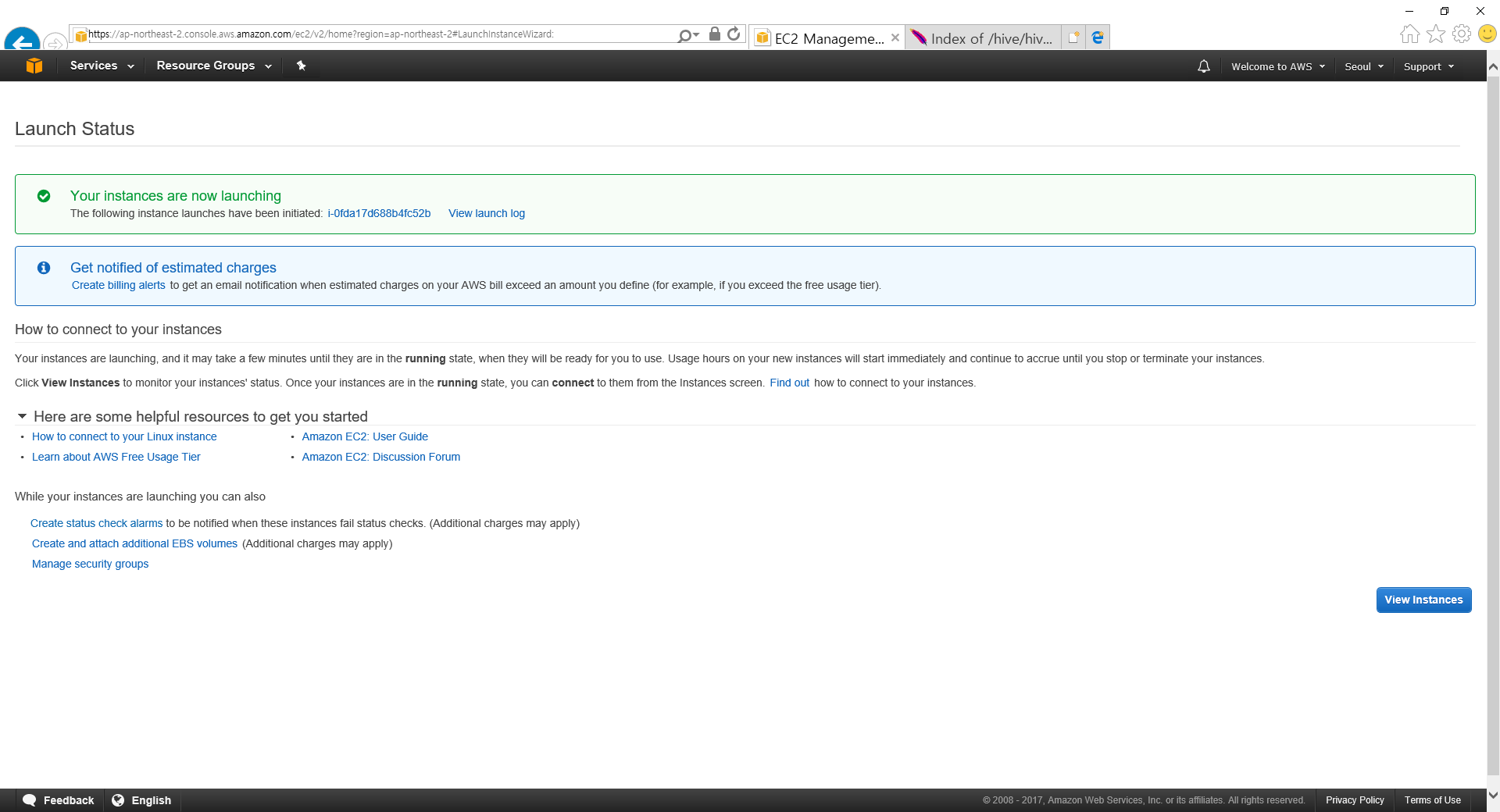
Task: Click the globe language icon
Action: tap(118, 800)
